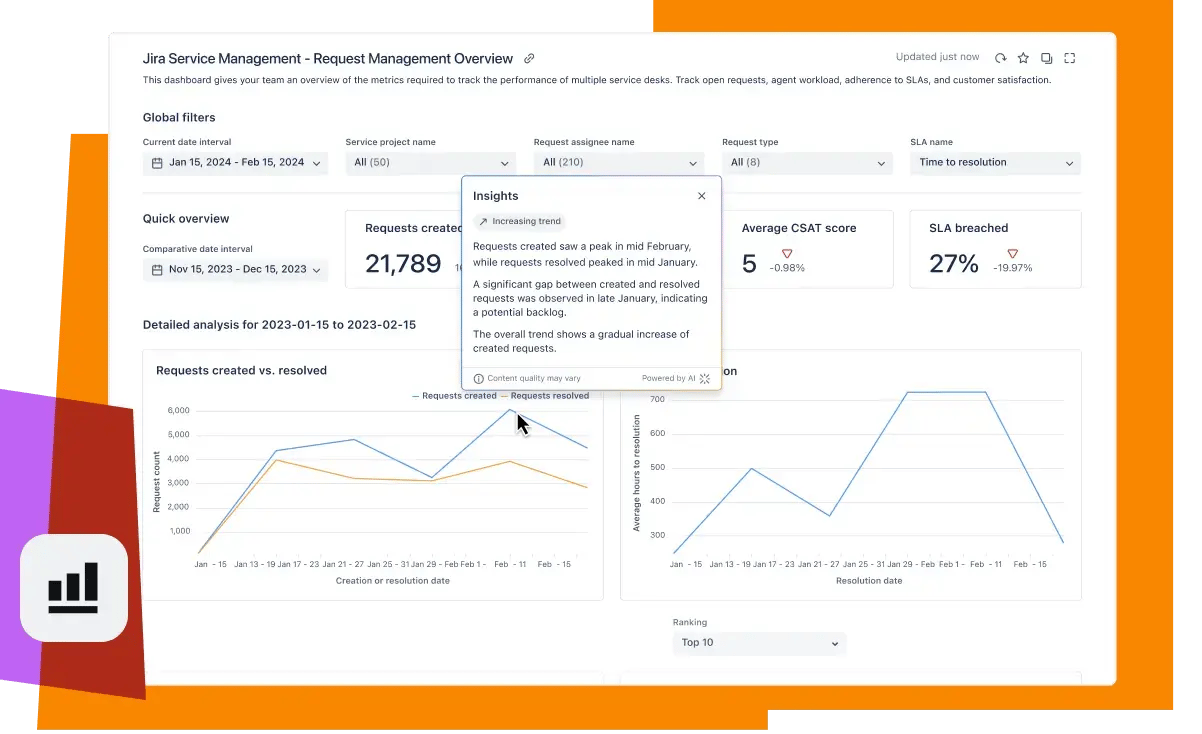Image resolution: width=1202 pixels, height=734 pixels.
Task: Click the calendar icon in Current date interval
Action: click(x=157, y=163)
